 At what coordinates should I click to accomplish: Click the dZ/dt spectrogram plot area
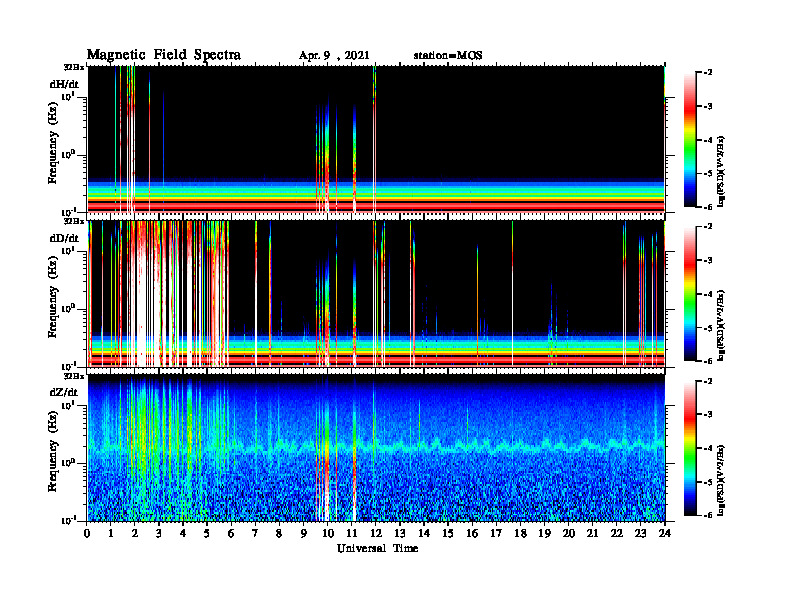[376, 447]
